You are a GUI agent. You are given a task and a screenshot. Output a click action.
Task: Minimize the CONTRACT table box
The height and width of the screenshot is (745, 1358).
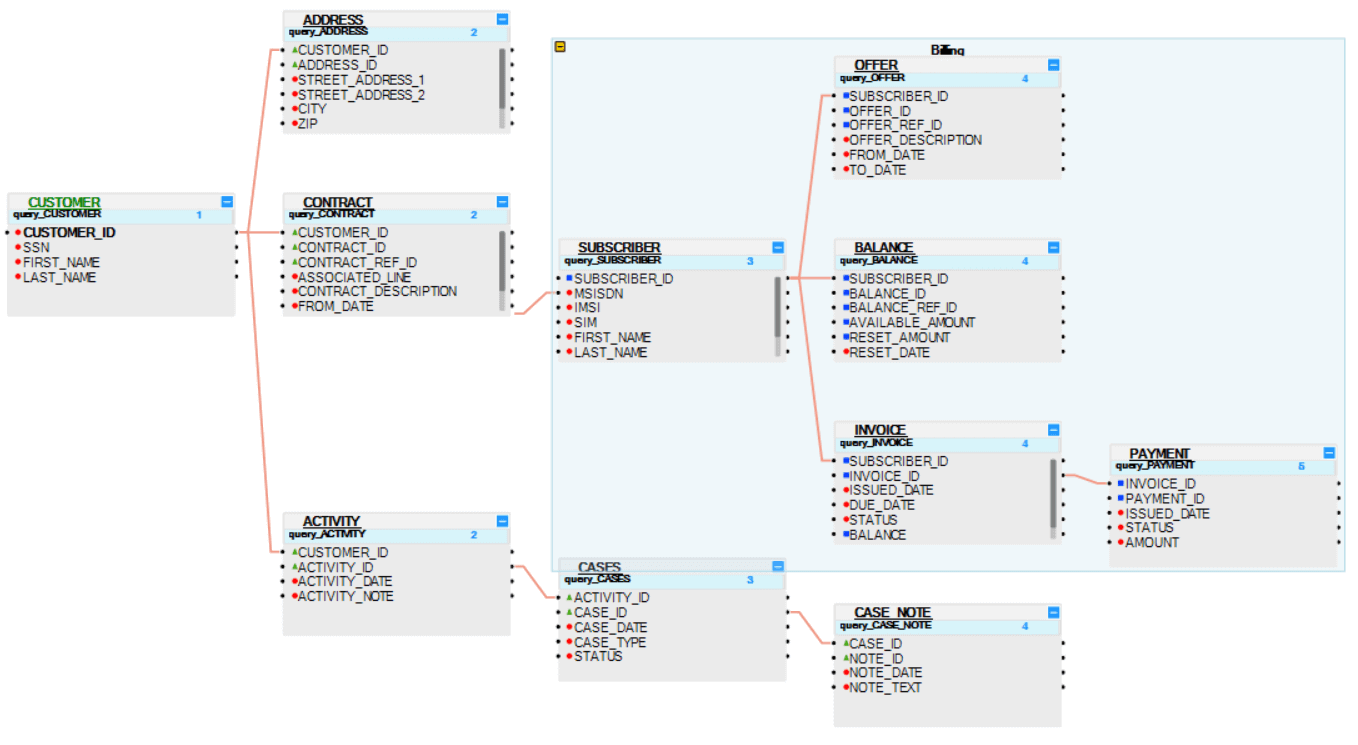coord(502,202)
